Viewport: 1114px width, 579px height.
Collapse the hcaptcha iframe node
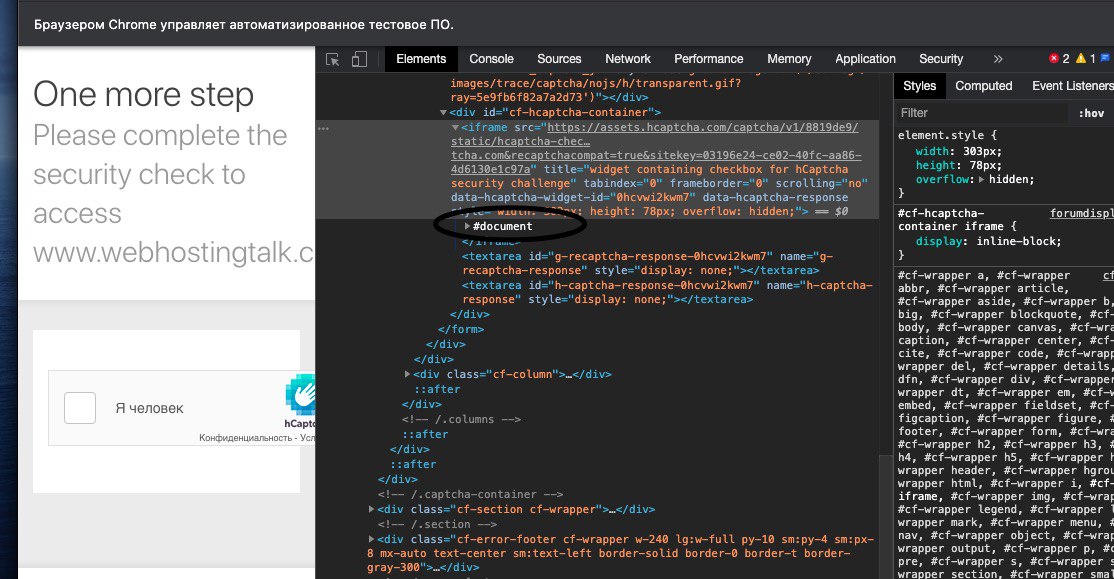click(455, 128)
